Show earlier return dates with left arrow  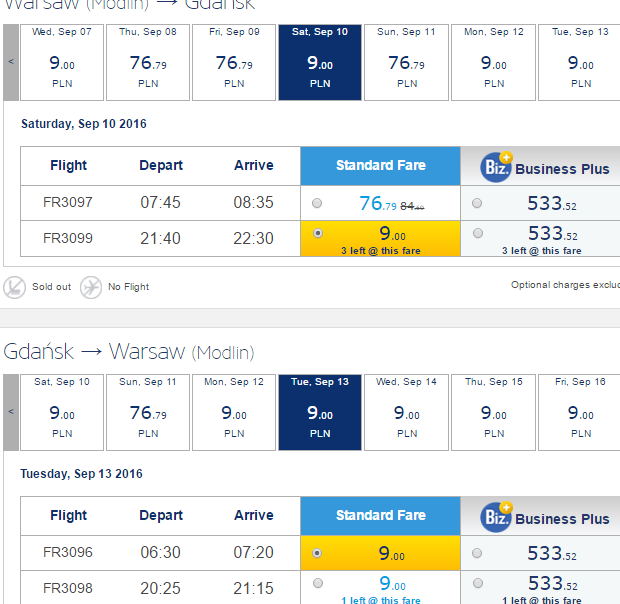11,412
